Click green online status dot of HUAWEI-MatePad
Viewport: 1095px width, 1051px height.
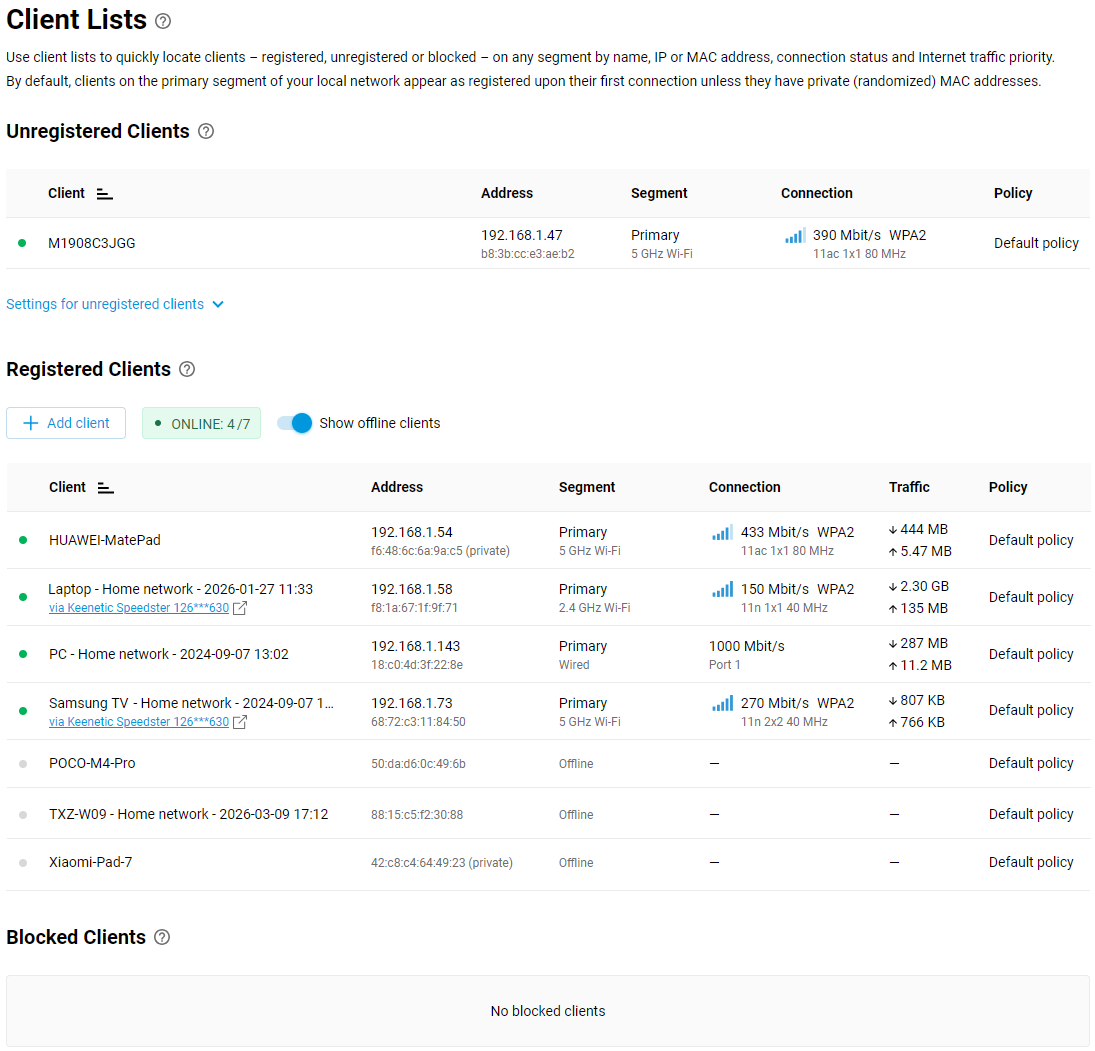tap(23, 541)
